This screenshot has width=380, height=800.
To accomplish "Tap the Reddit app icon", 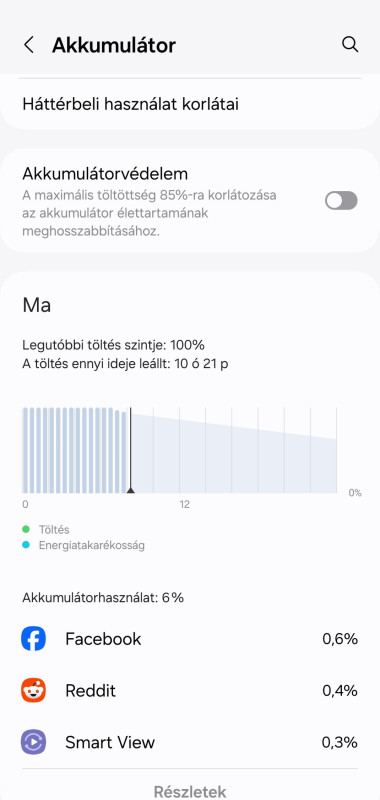I will point(34,690).
